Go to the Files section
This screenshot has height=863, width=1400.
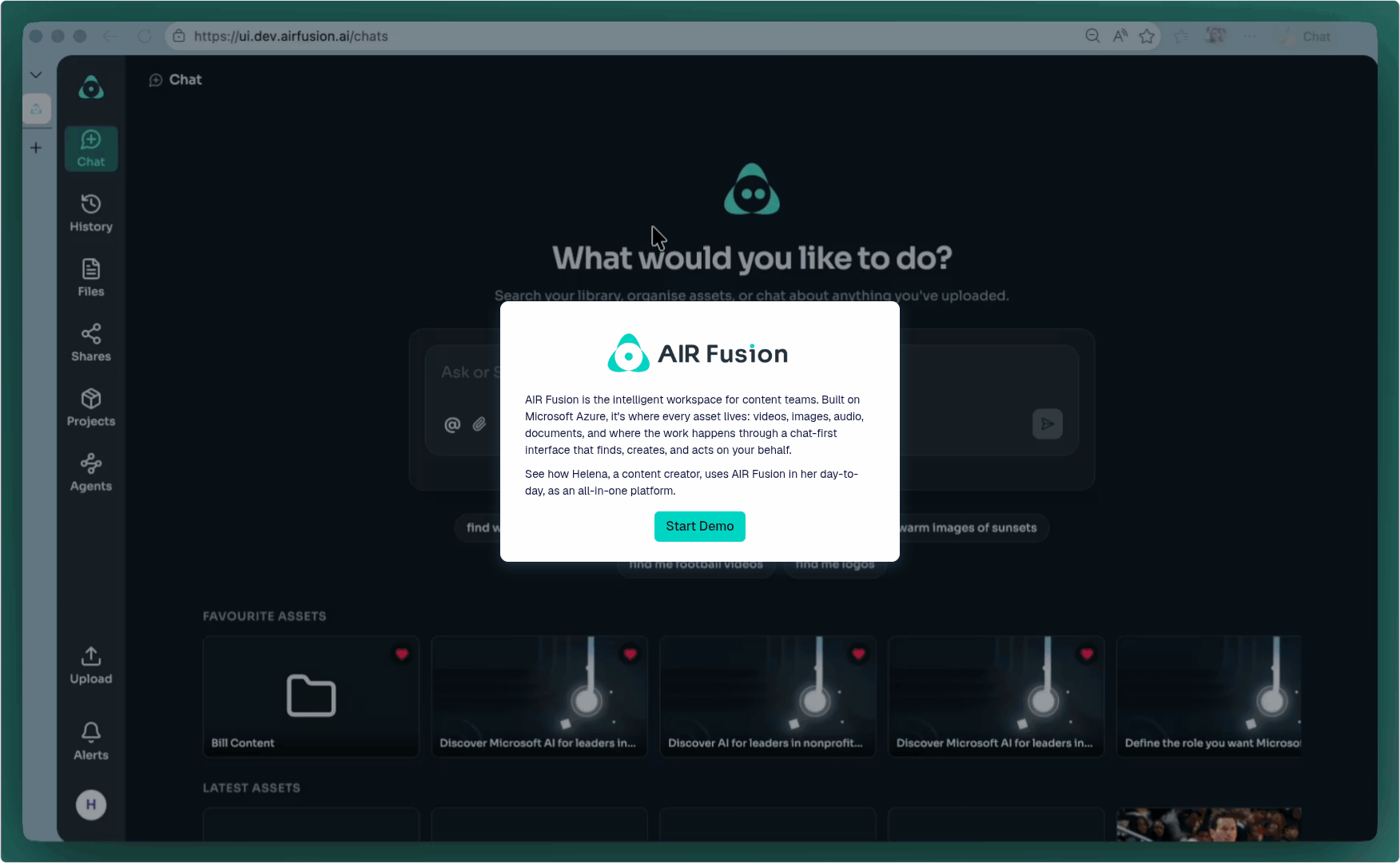tap(91, 278)
